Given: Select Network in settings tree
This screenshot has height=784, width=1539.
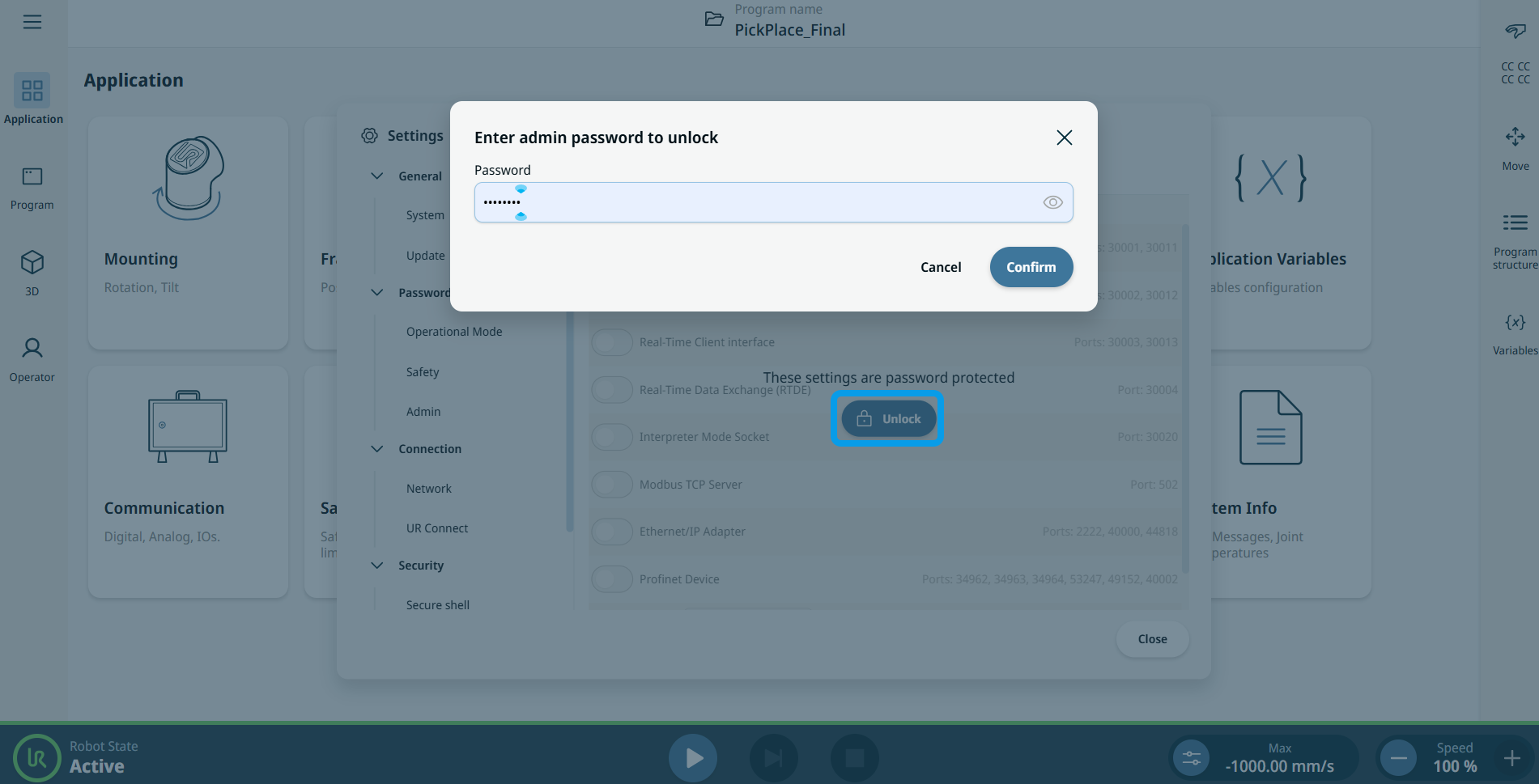Looking at the screenshot, I should (428, 489).
